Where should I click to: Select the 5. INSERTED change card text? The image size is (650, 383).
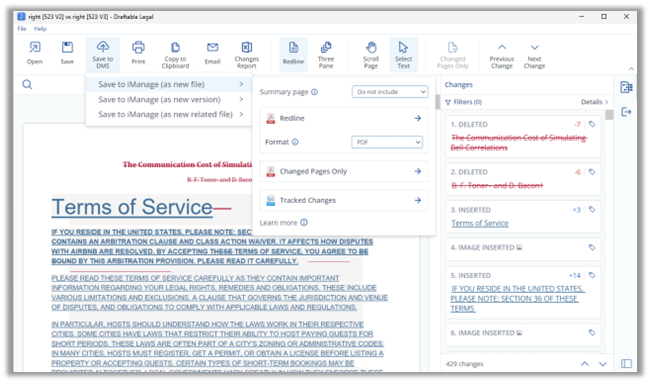(517, 298)
